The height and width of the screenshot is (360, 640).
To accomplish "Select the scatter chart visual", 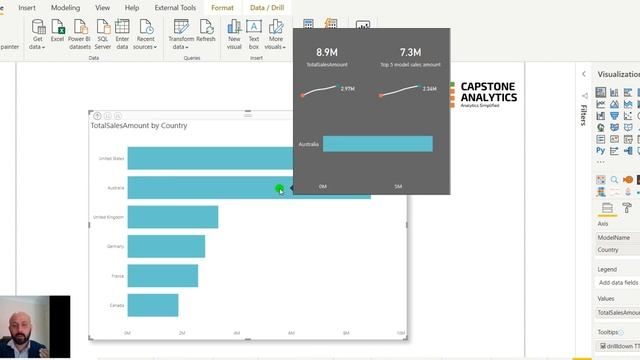I will coord(628,116).
